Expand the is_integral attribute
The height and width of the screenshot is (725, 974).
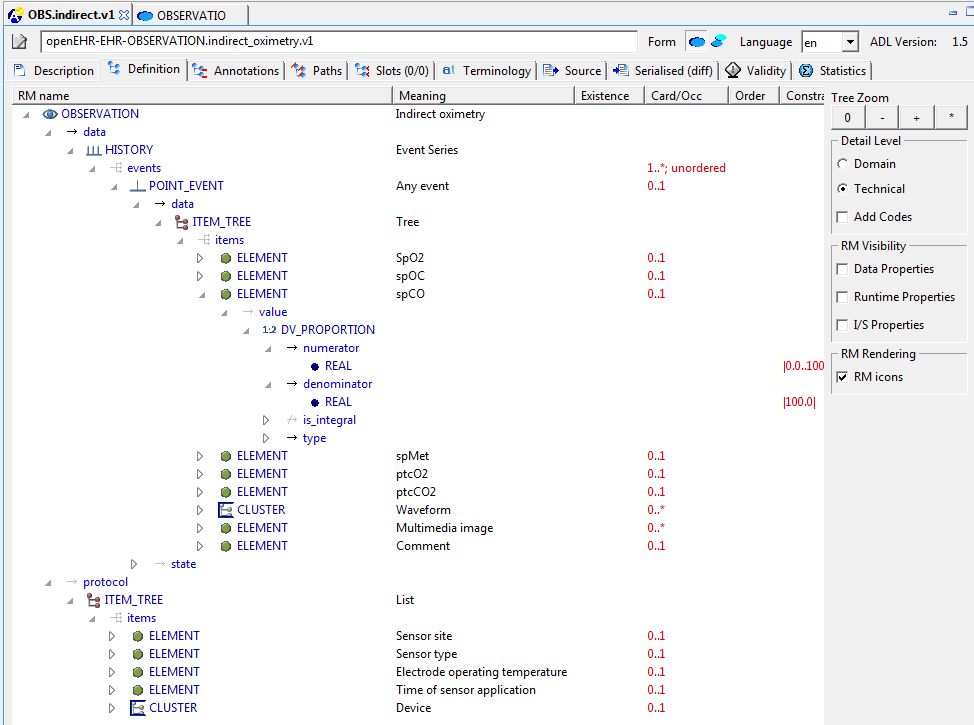point(266,421)
